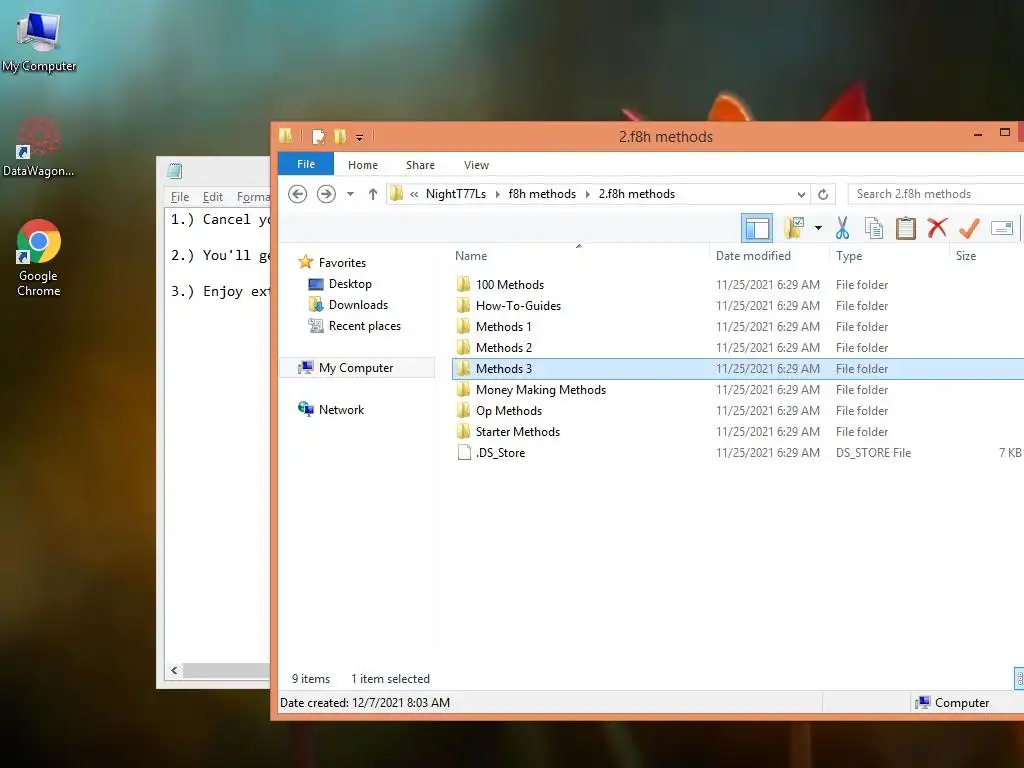
Task: Expand the address bar history dropdown
Action: pos(801,194)
